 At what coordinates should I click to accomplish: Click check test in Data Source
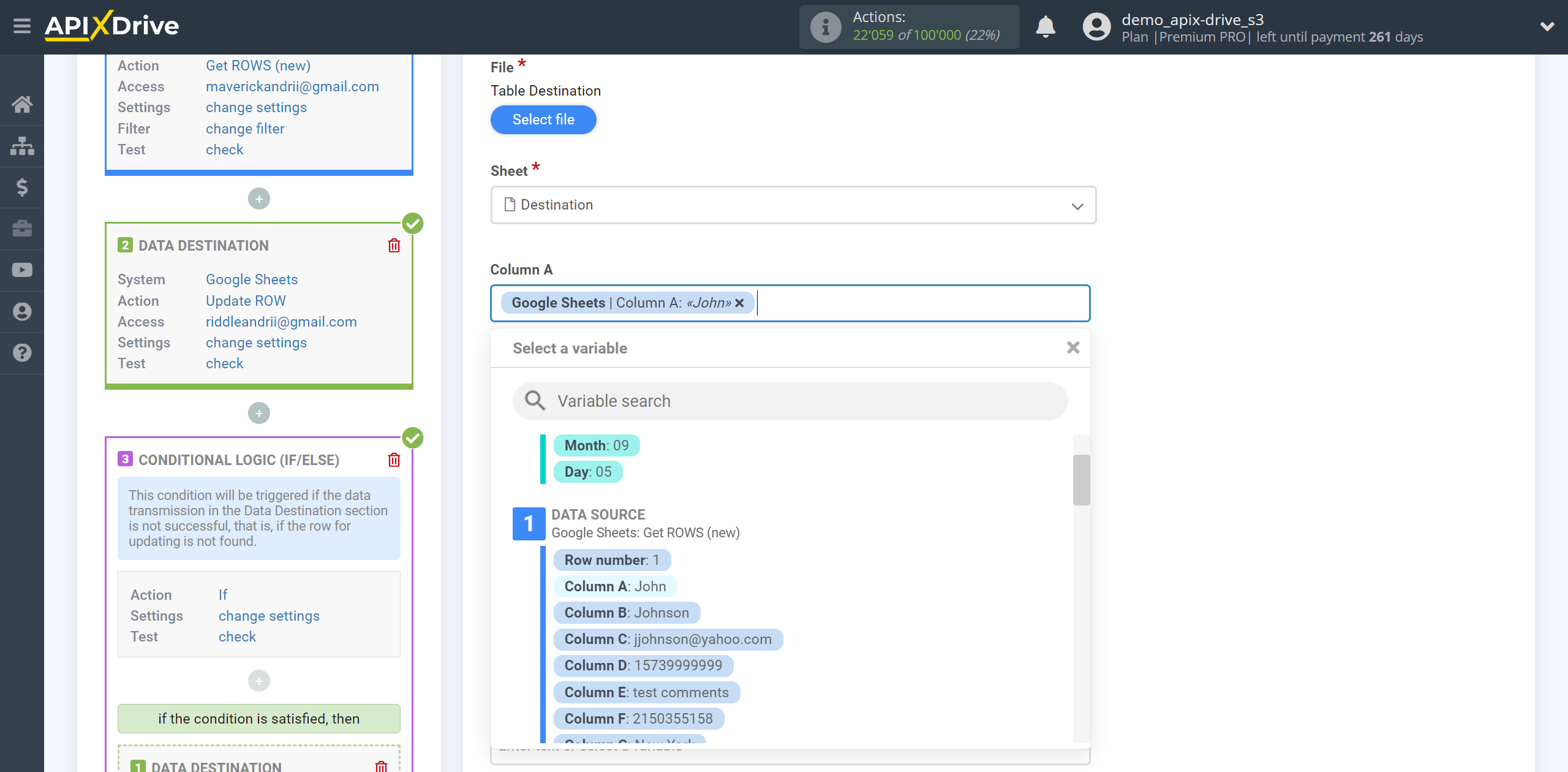click(224, 149)
